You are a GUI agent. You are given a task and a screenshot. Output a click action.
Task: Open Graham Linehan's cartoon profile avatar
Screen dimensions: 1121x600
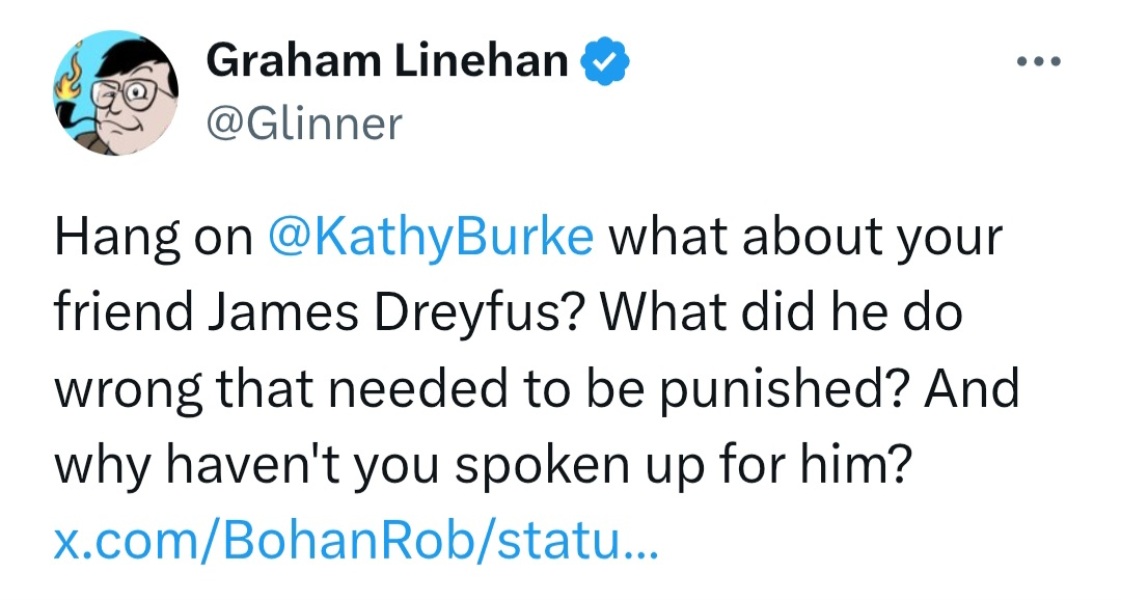pyautogui.click(x=114, y=92)
